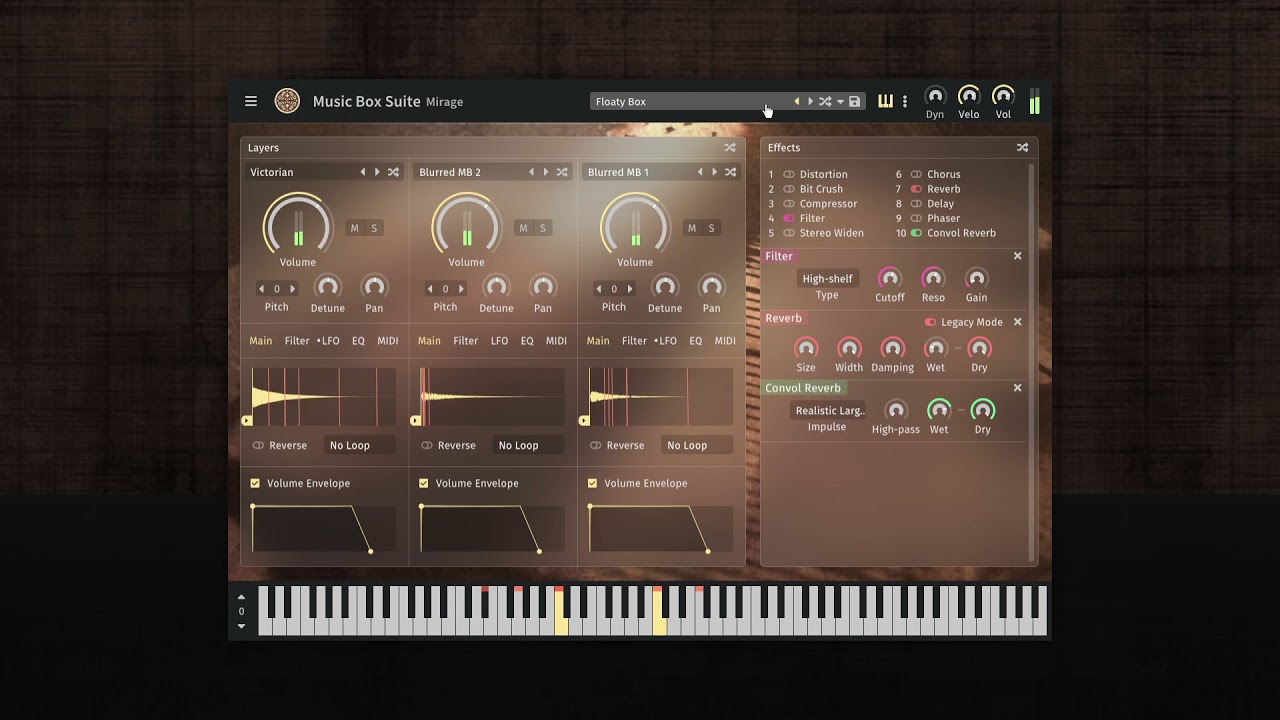Open the Blurred MB 2 sample name dropdown
This screenshot has width=1280, height=720.
[469, 172]
